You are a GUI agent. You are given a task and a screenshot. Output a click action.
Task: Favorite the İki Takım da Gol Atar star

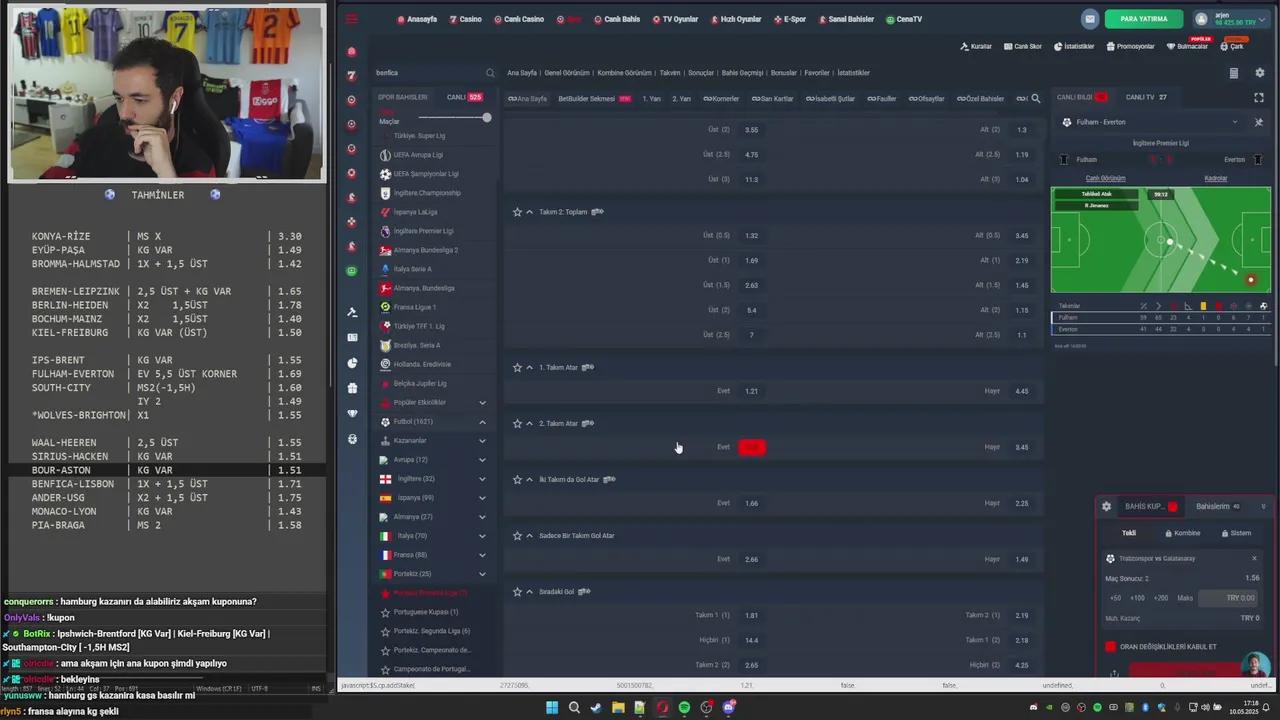click(x=517, y=479)
